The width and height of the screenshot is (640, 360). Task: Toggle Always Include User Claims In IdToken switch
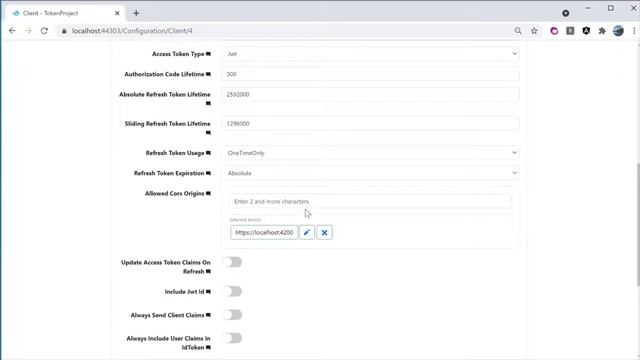(232, 338)
